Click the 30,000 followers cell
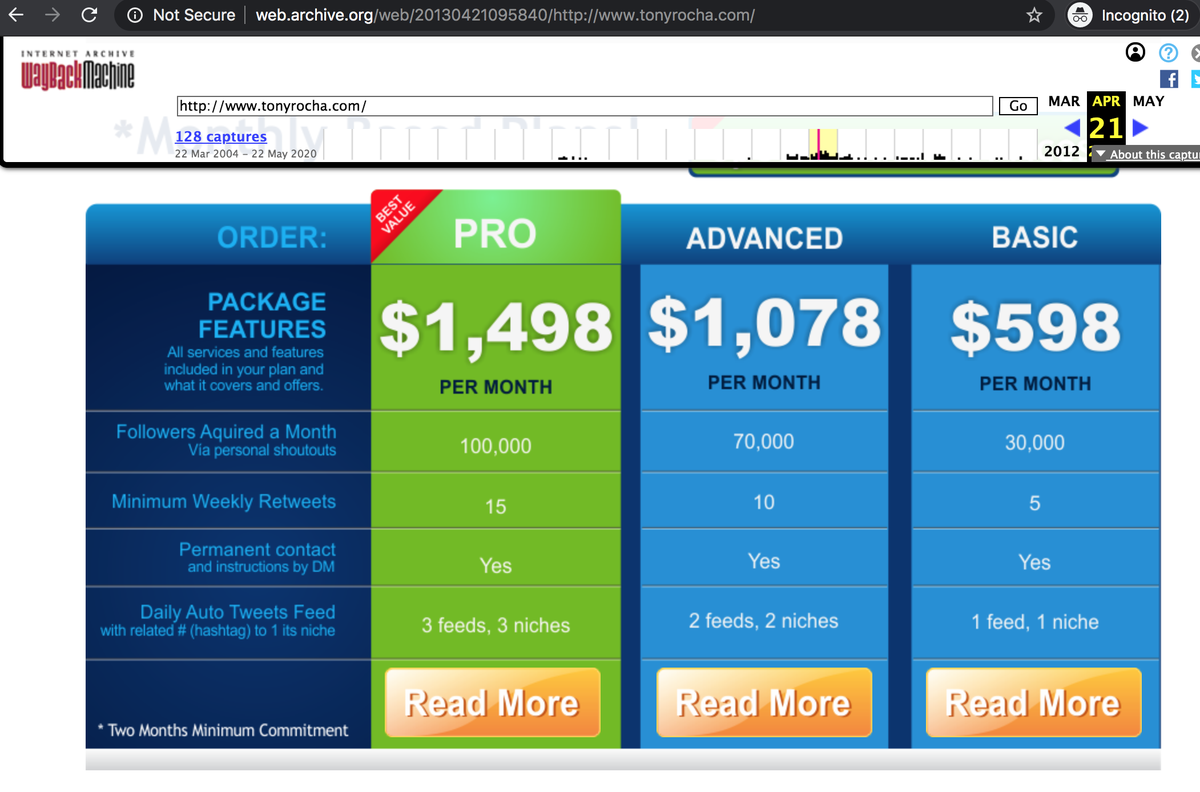Screen dimensions: 1200x792 (x=1035, y=442)
